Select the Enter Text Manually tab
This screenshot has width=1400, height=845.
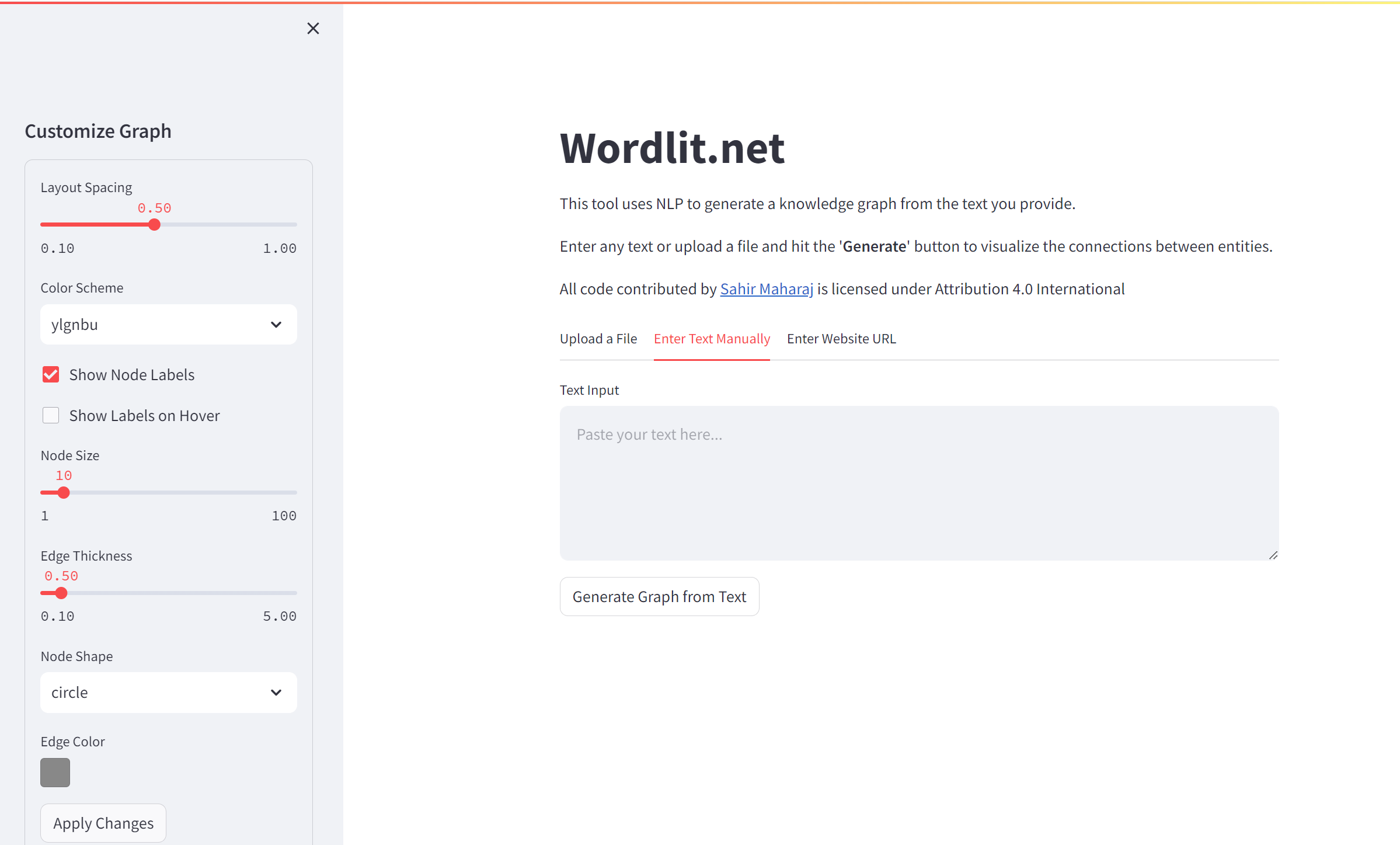click(712, 339)
